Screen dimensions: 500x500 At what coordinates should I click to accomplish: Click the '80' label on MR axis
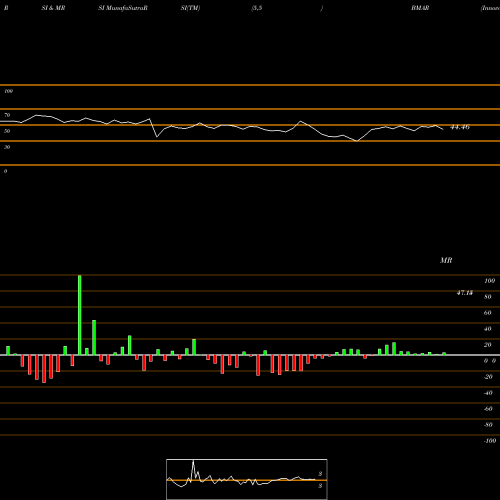click(x=488, y=297)
